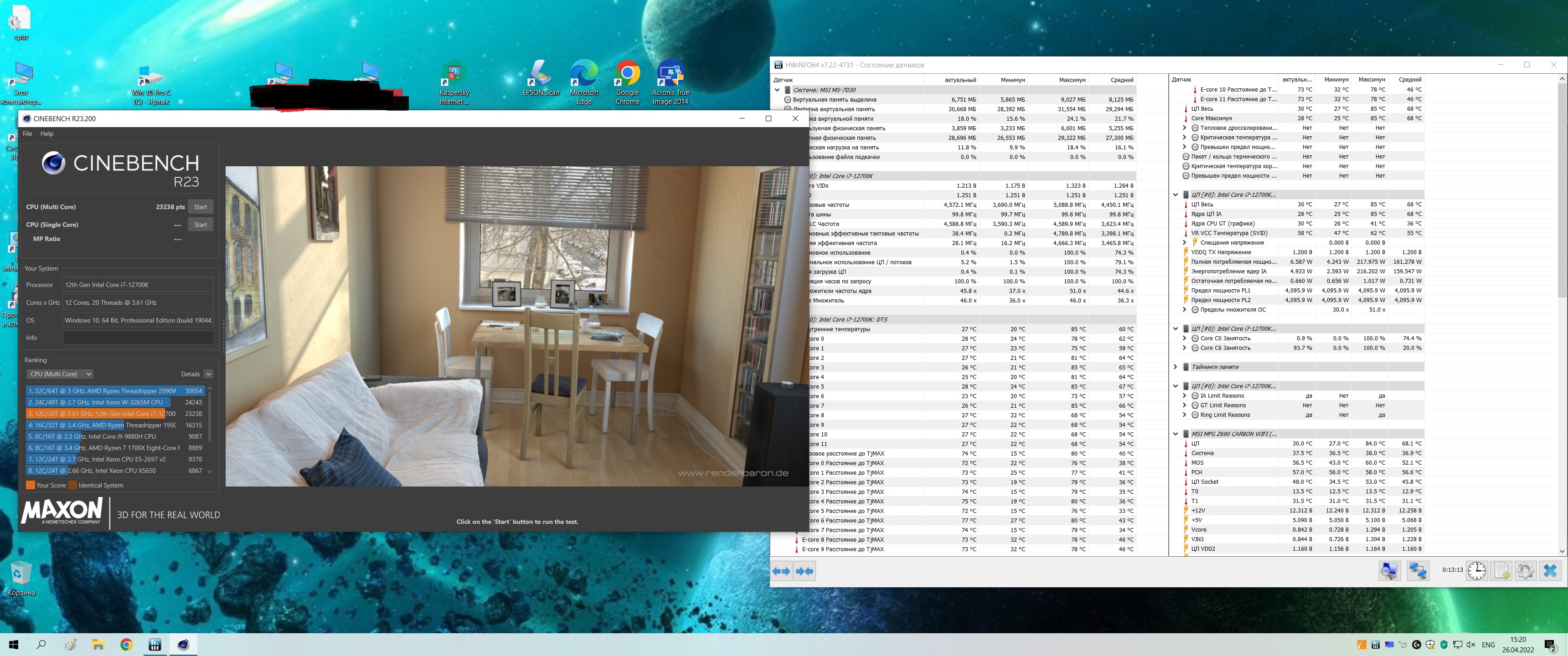Viewport: 1568px width, 656px height.
Task: Collapse the Система MSI MS-7D30 tree node
Action: (x=777, y=90)
